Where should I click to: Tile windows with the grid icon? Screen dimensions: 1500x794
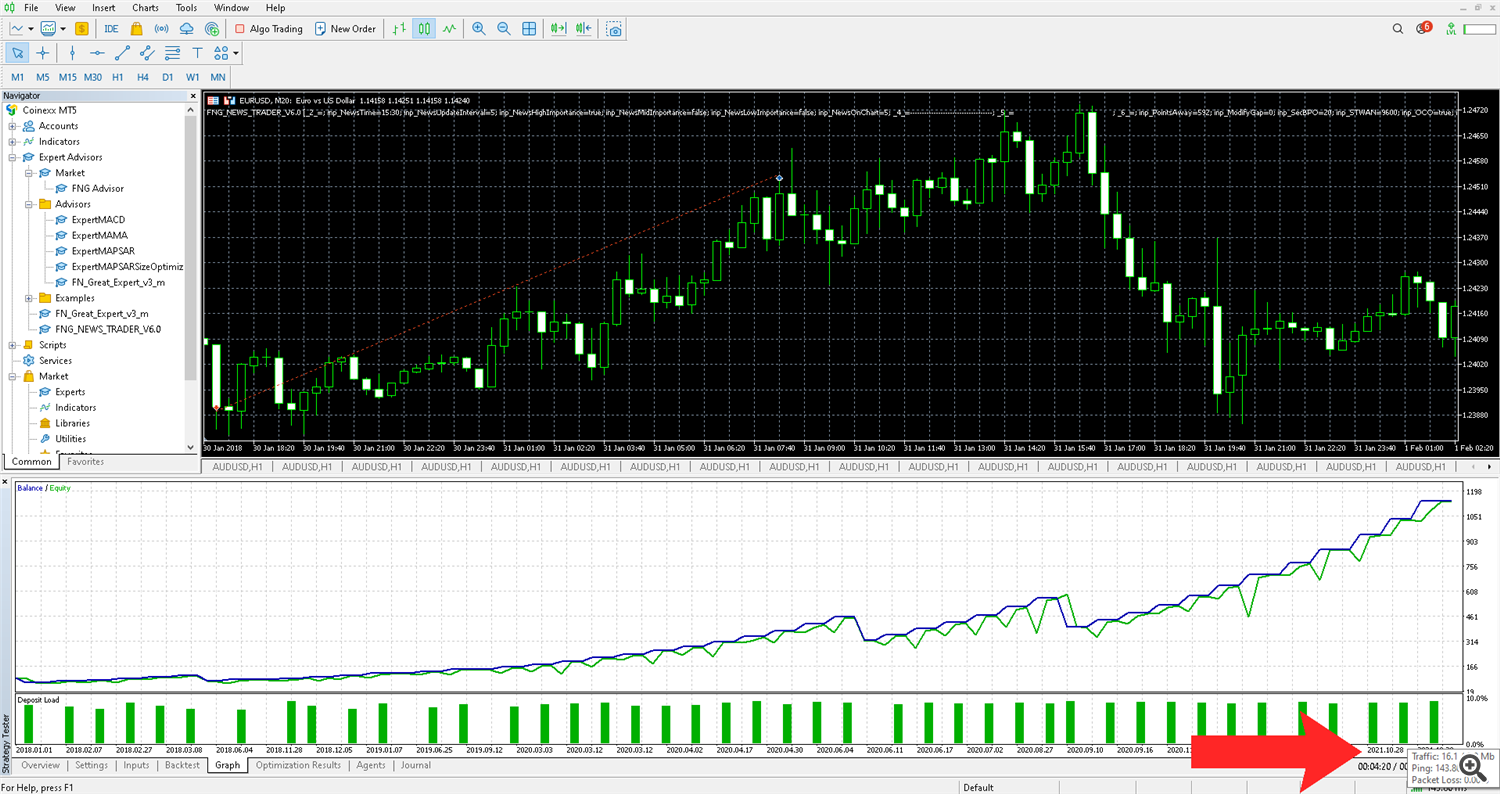pos(529,29)
